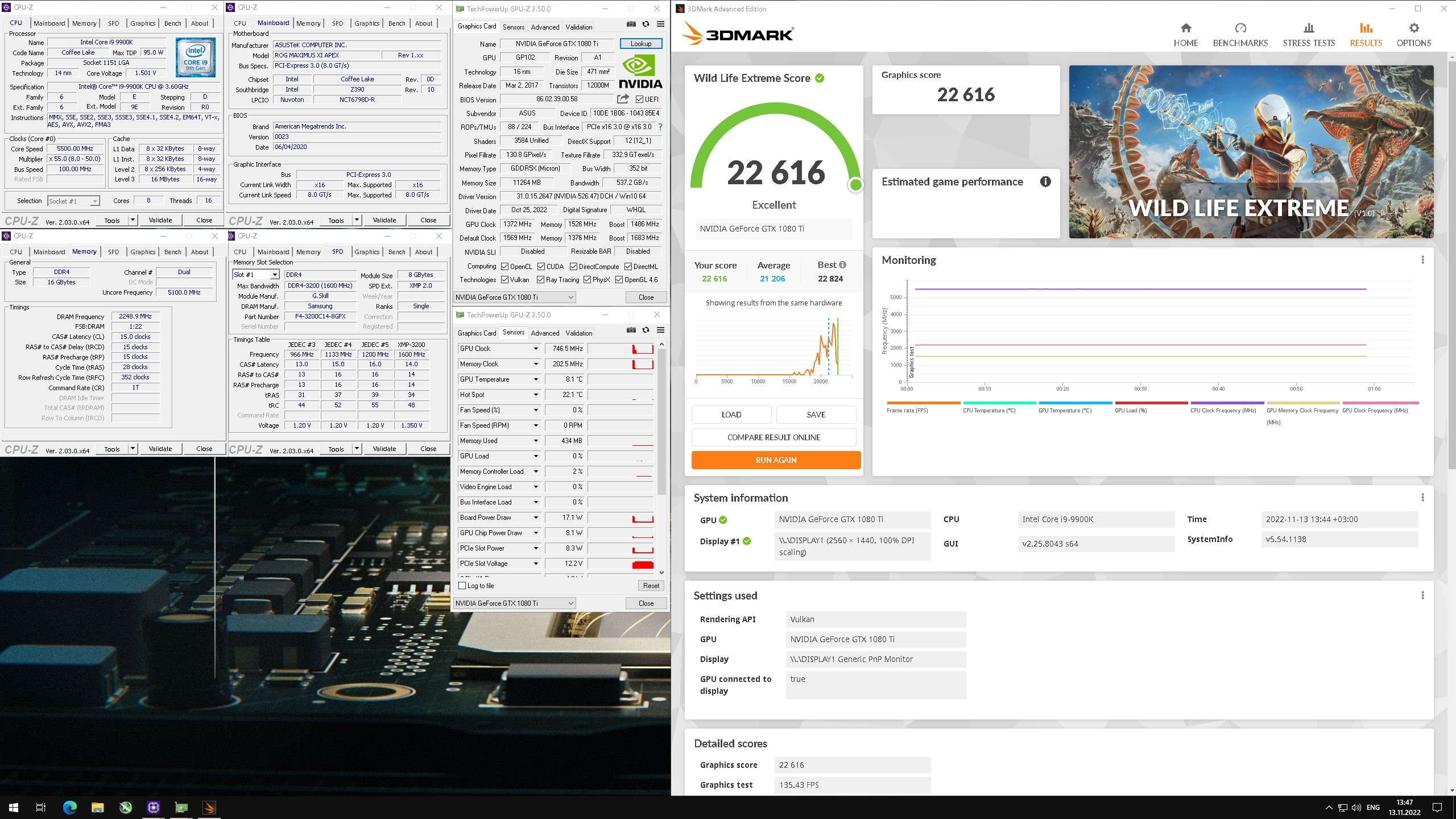This screenshot has width=1456, height=819.
Task: Switch to Bench tab in CPU-Z CPU window
Action: click(173, 23)
